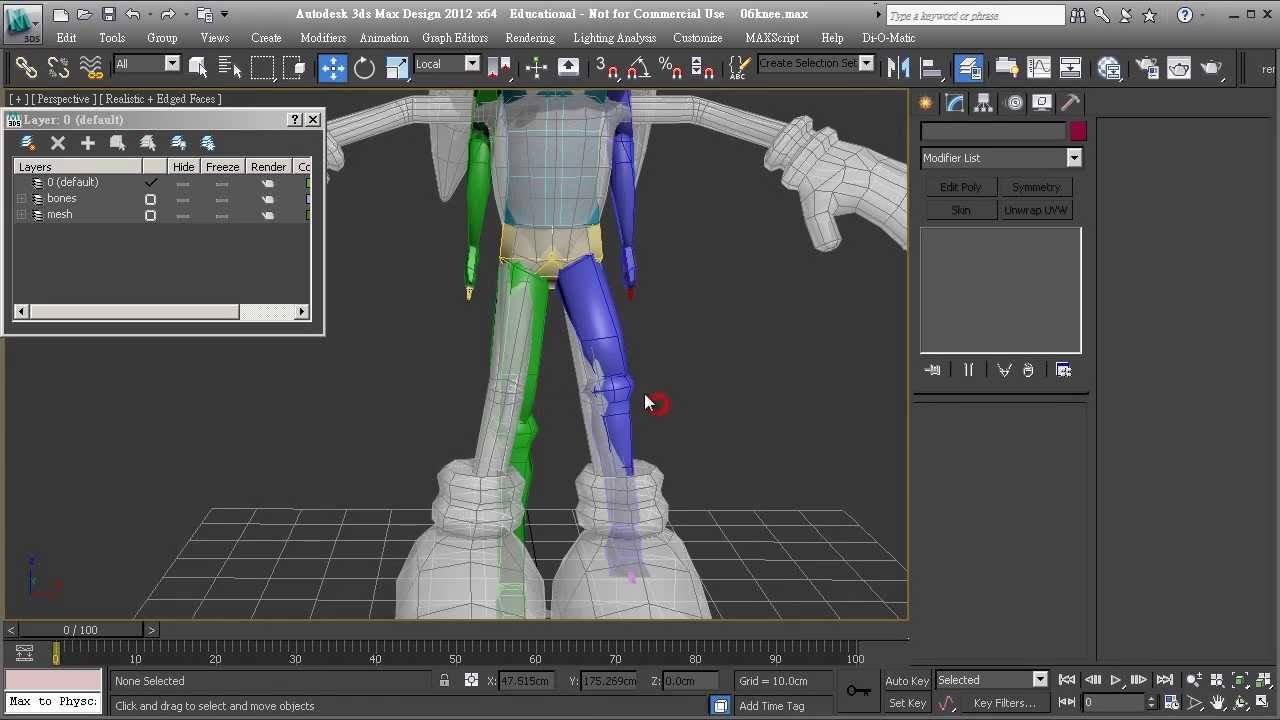Select the Select and Link tool
The width and height of the screenshot is (1280, 720).
click(x=26, y=67)
